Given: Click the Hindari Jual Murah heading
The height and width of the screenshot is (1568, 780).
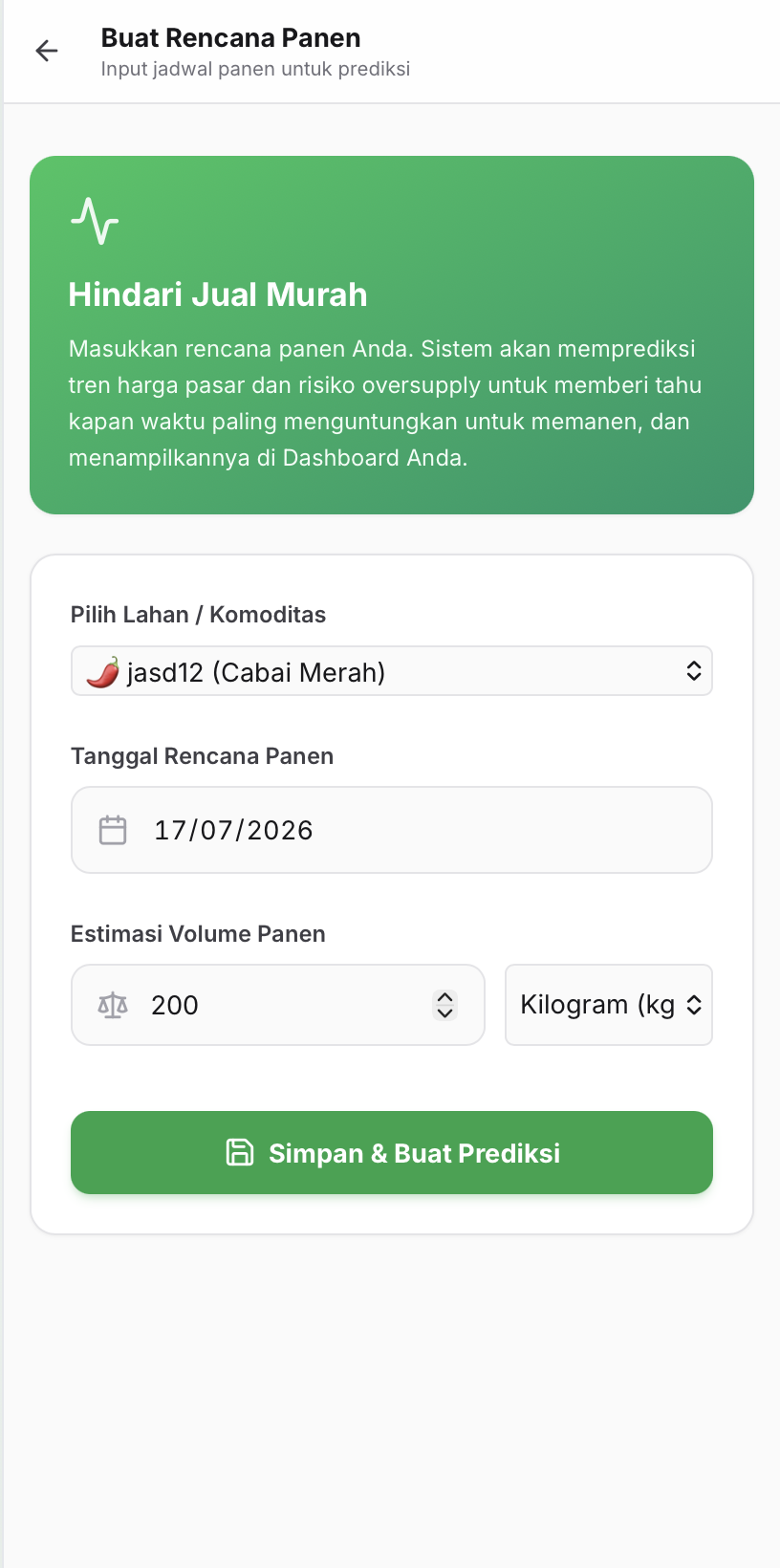Looking at the screenshot, I should 218,294.
